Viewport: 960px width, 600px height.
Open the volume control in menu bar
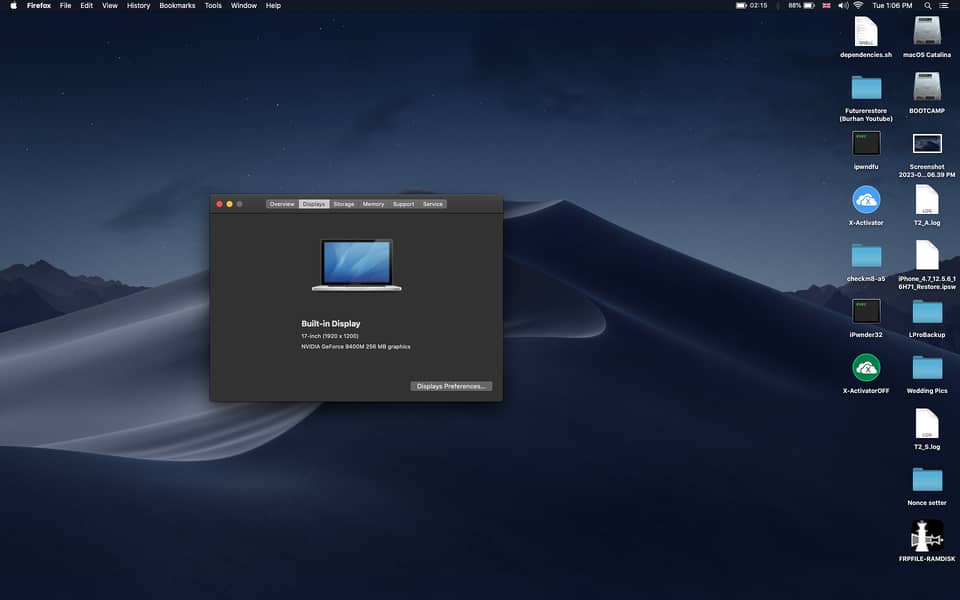click(841, 6)
